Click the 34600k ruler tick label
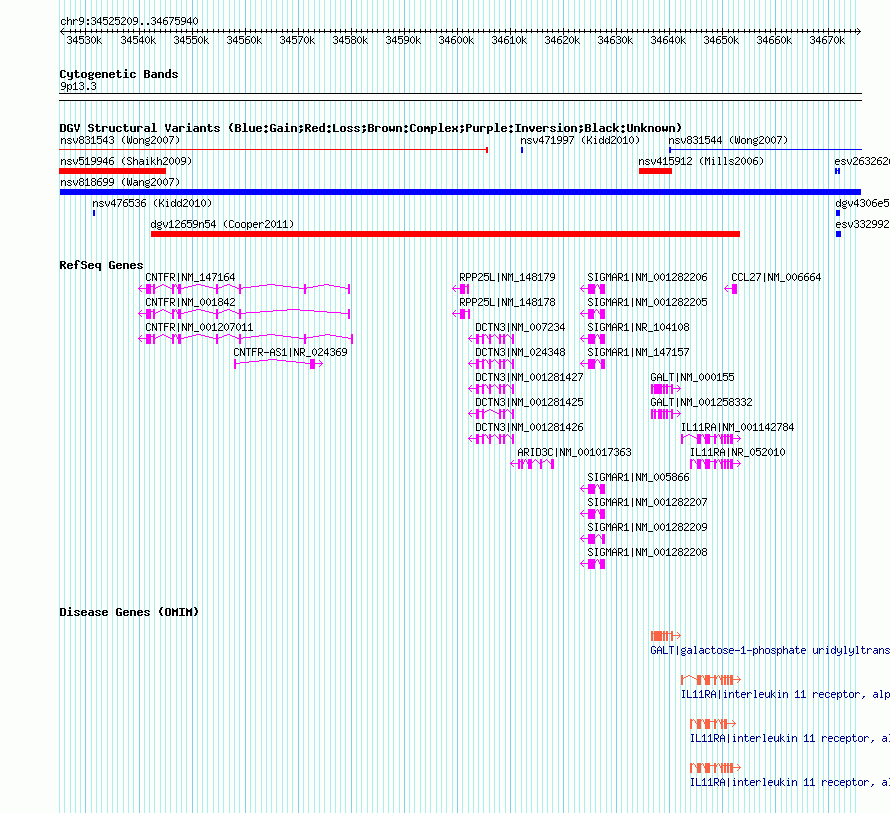This screenshot has width=890, height=813. click(456, 40)
